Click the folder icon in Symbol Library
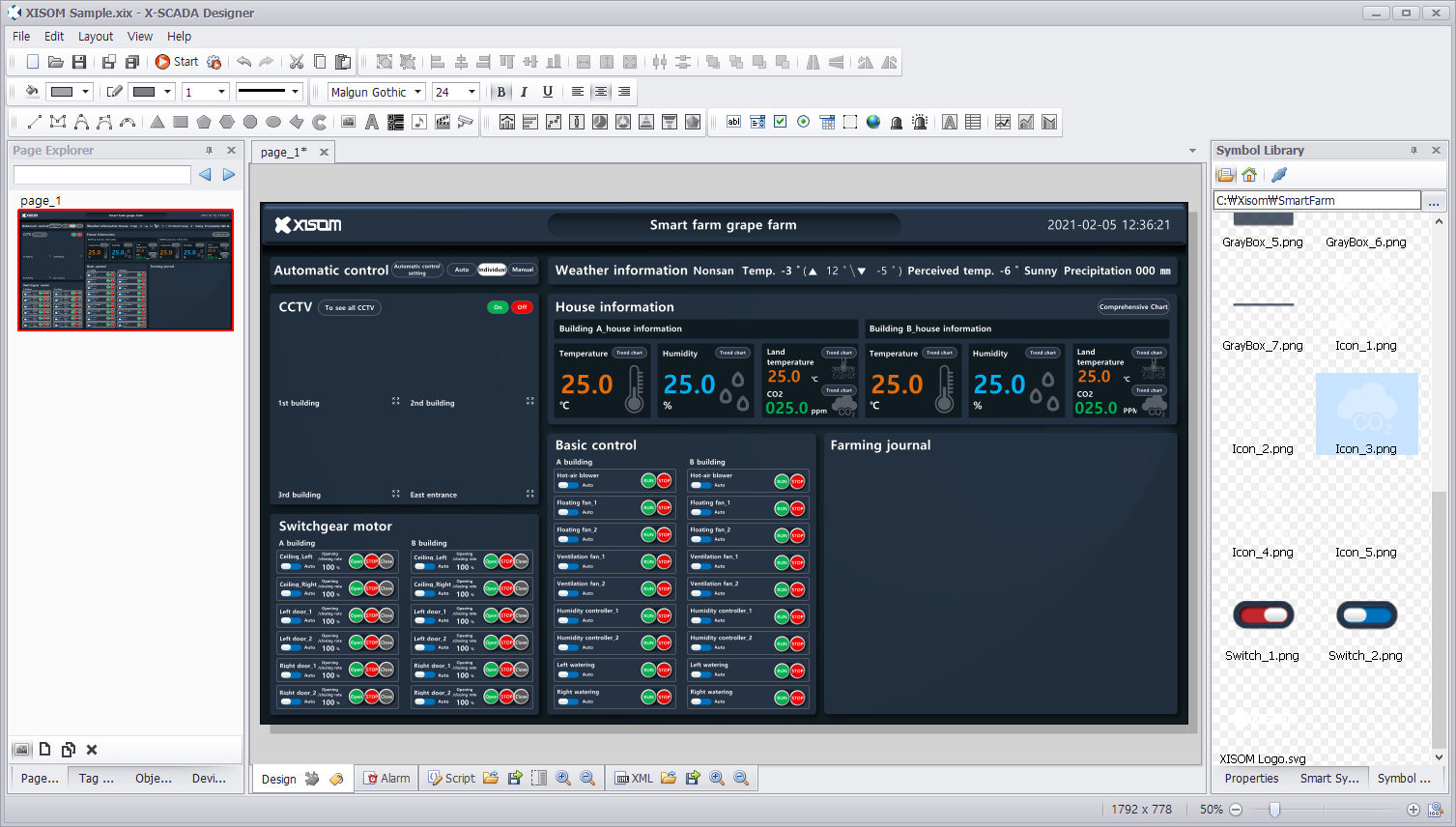The image size is (1456, 827). coord(1226,175)
